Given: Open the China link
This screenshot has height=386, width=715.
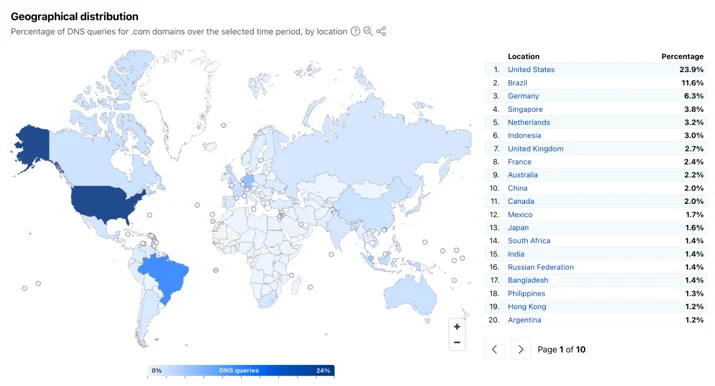Looking at the screenshot, I should [x=518, y=188].
